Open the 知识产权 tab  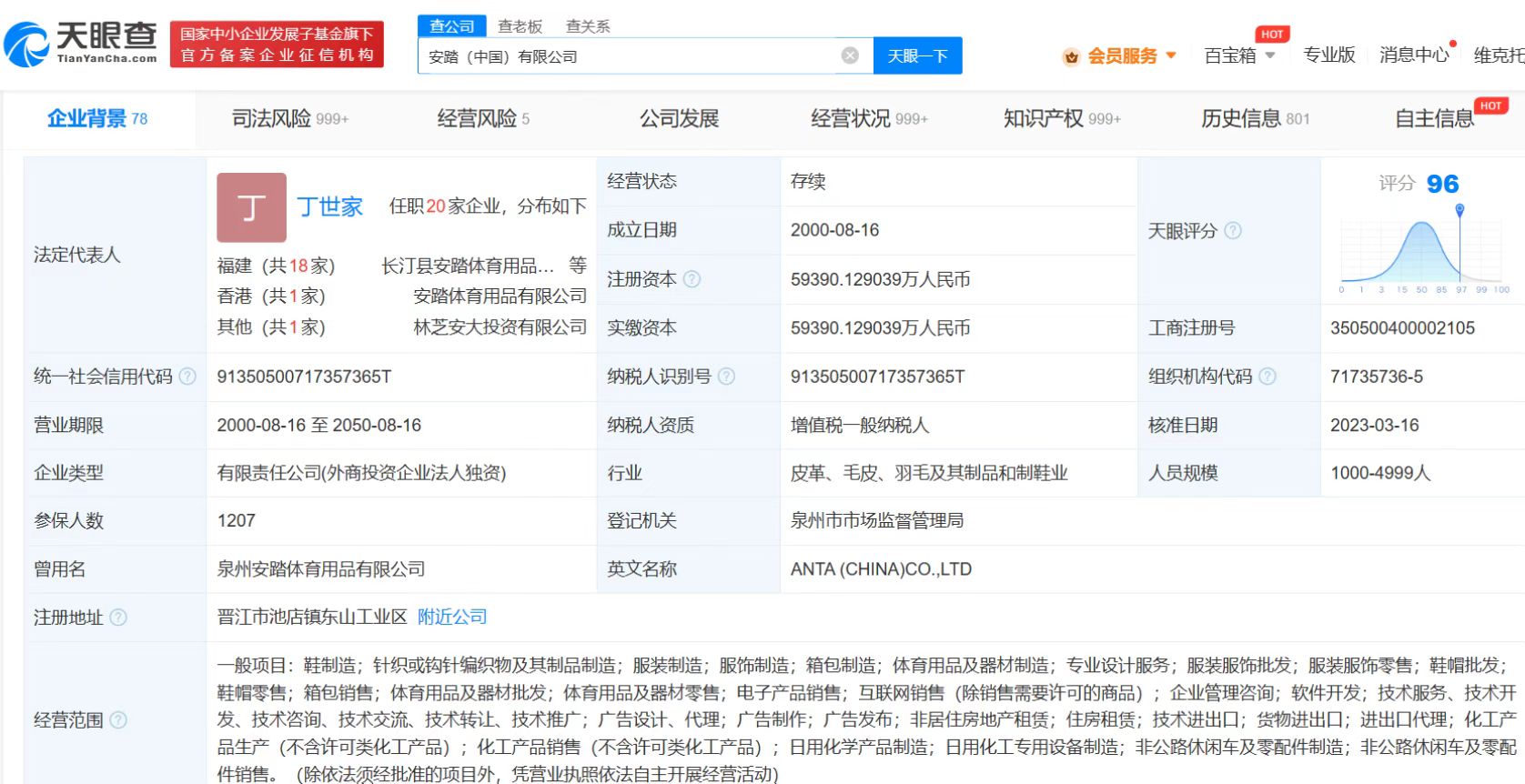coord(1062,118)
